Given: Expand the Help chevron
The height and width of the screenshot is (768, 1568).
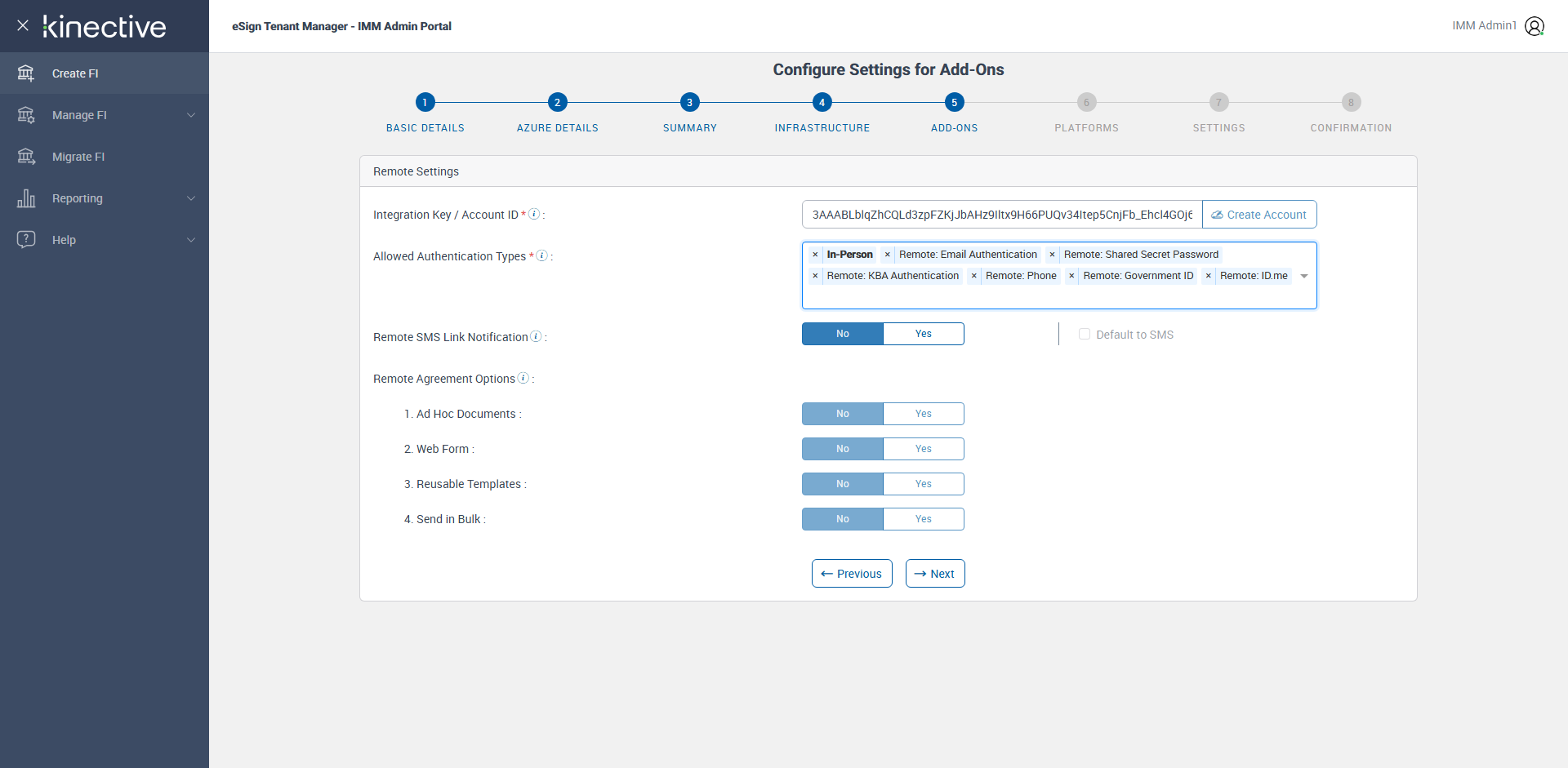Looking at the screenshot, I should (x=191, y=240).
